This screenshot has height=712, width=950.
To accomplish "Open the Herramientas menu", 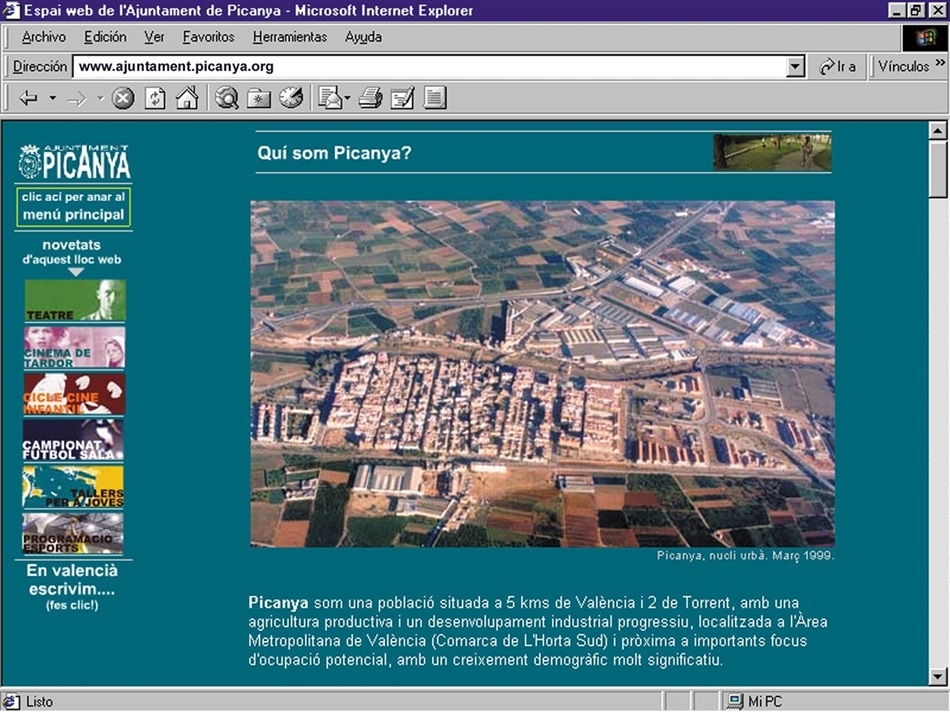I will tap(289, 37).
